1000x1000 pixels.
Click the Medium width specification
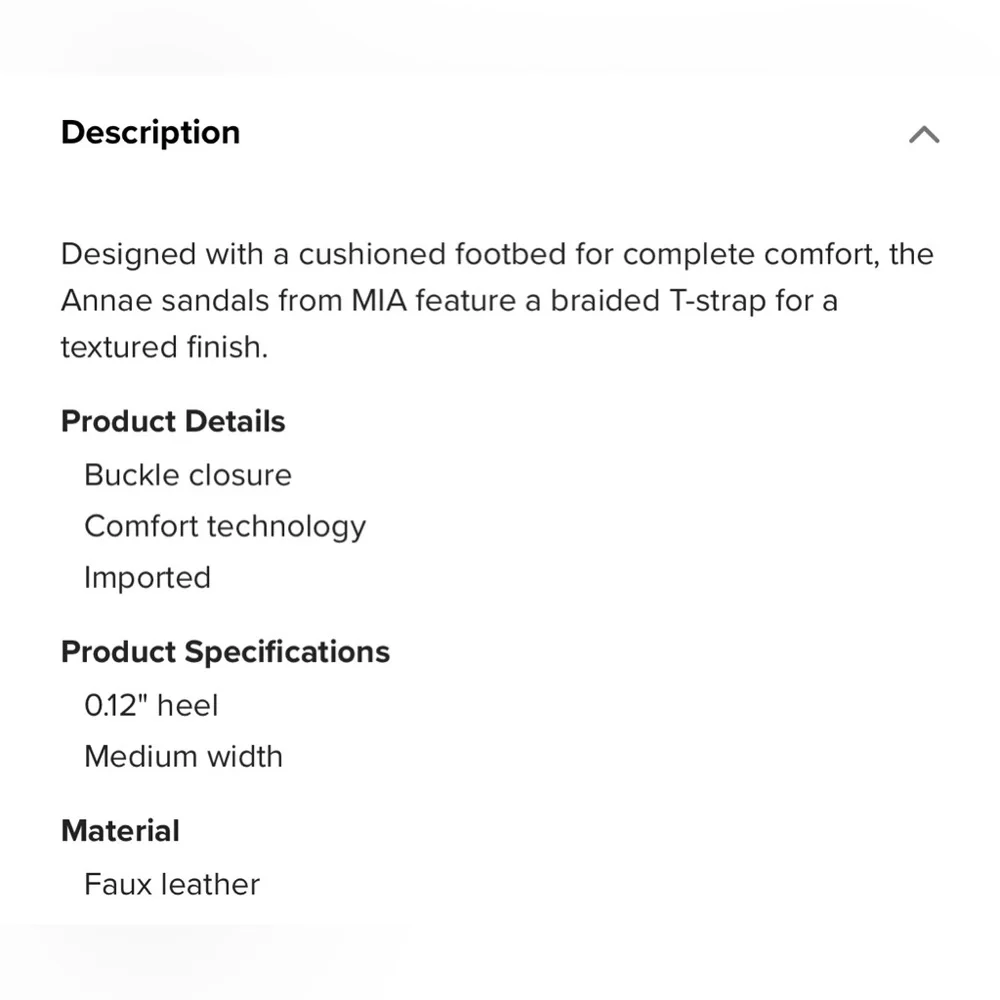pyautogui.click(x=183, y=756)
